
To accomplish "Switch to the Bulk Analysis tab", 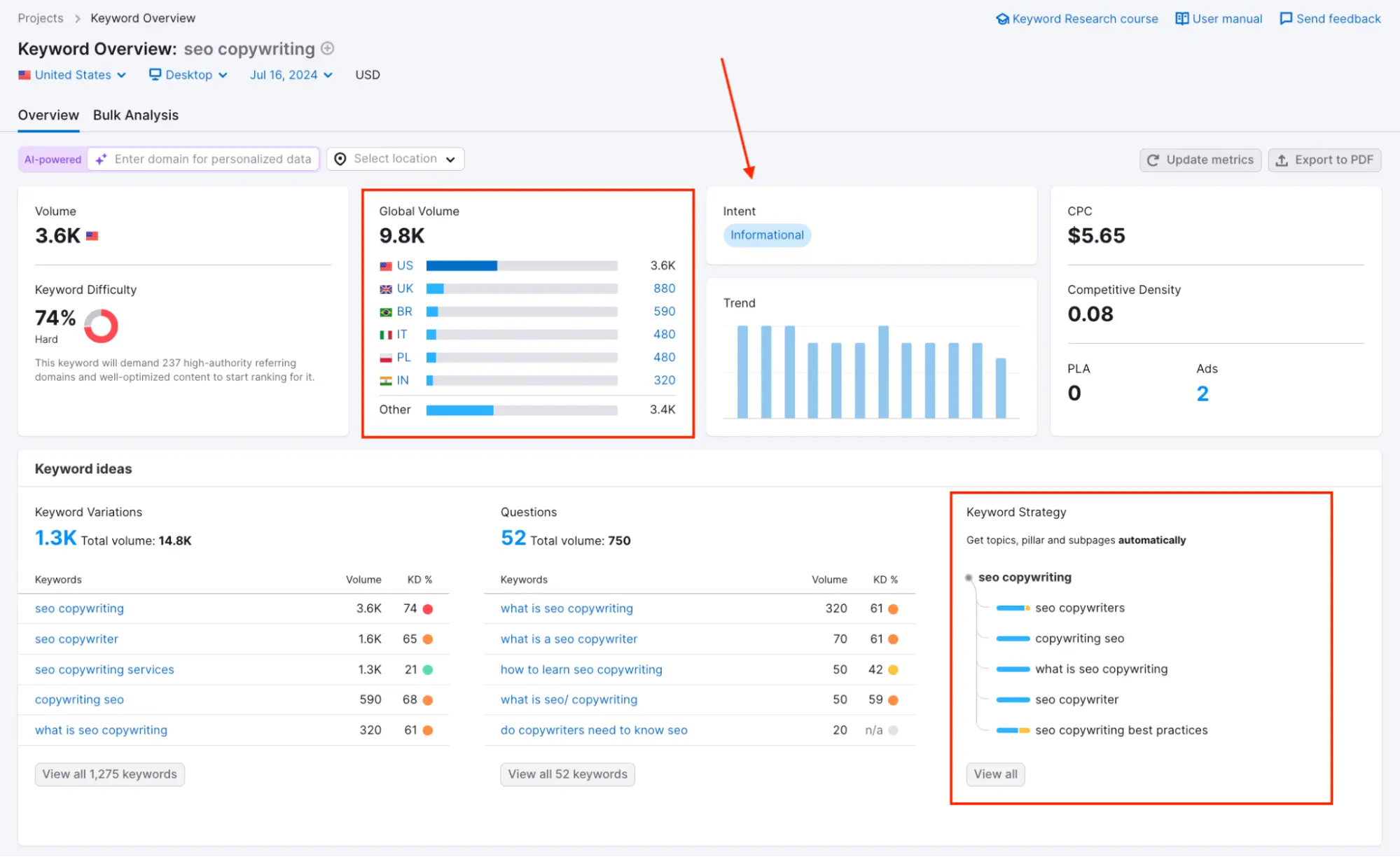I will coord(136,115).
